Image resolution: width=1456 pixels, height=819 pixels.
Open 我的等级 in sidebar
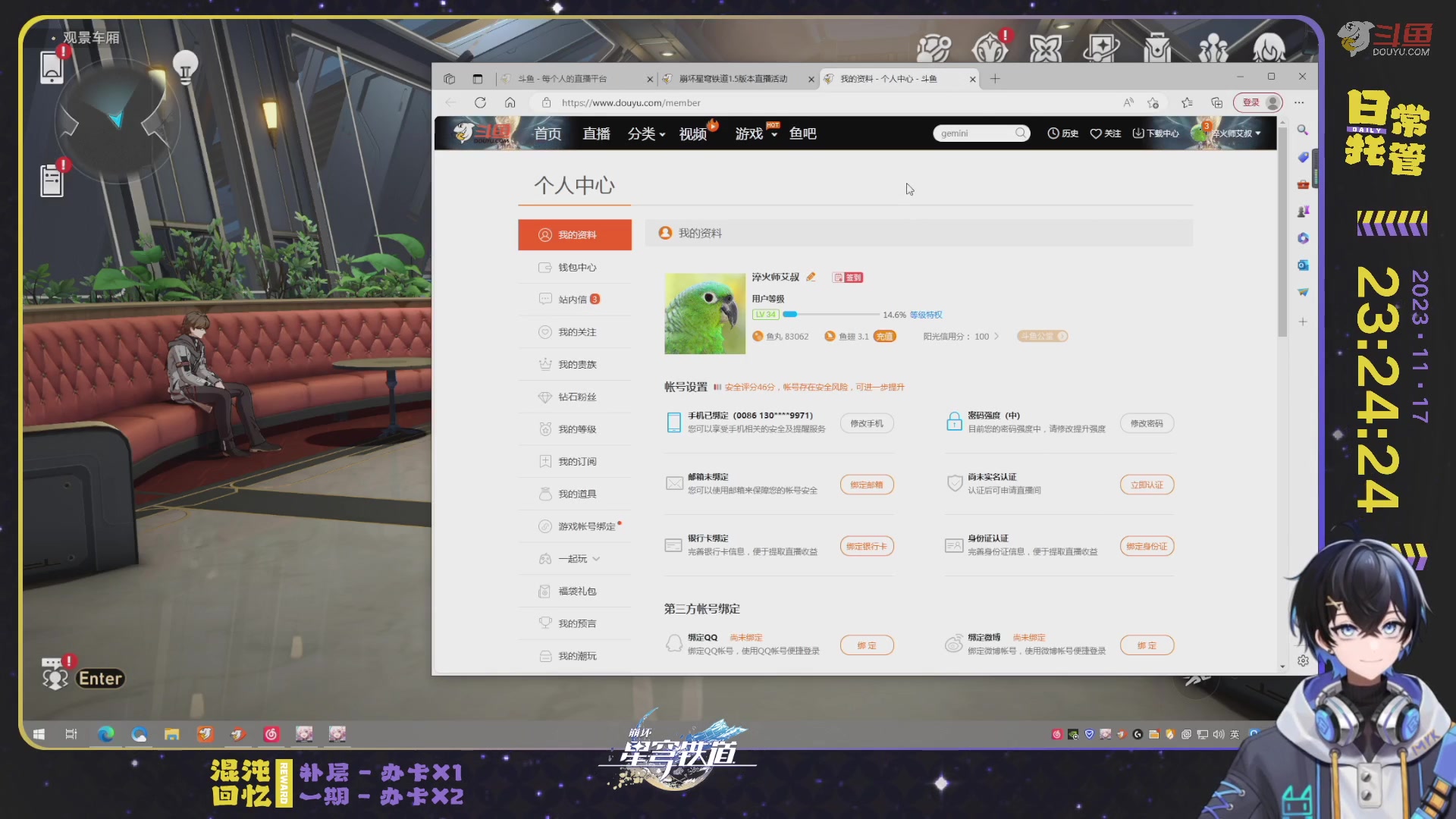tap(575, 429)
